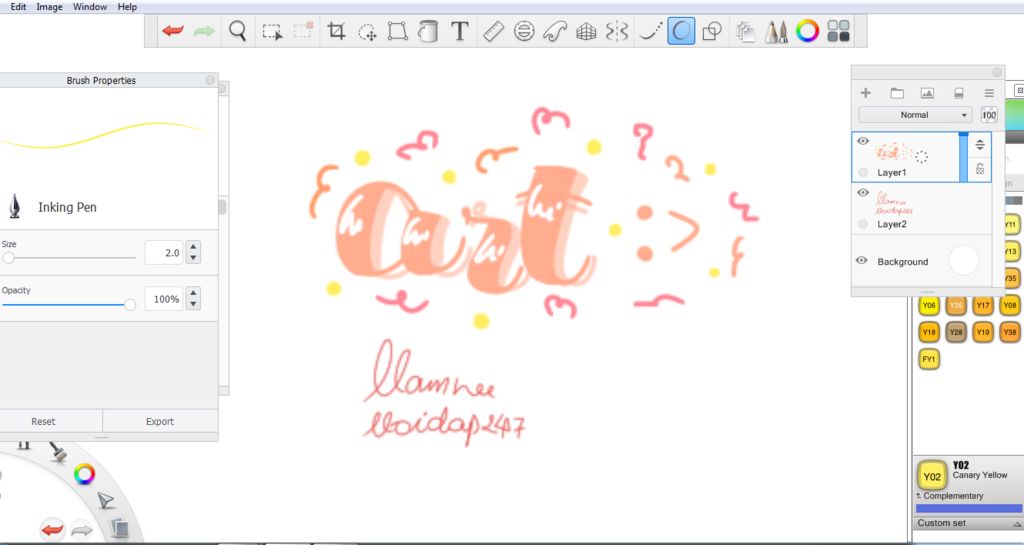Select the rectangular Selection tool
This screenshot has width=1024, height=545.
pyautogui.click(x=272, y=31)
